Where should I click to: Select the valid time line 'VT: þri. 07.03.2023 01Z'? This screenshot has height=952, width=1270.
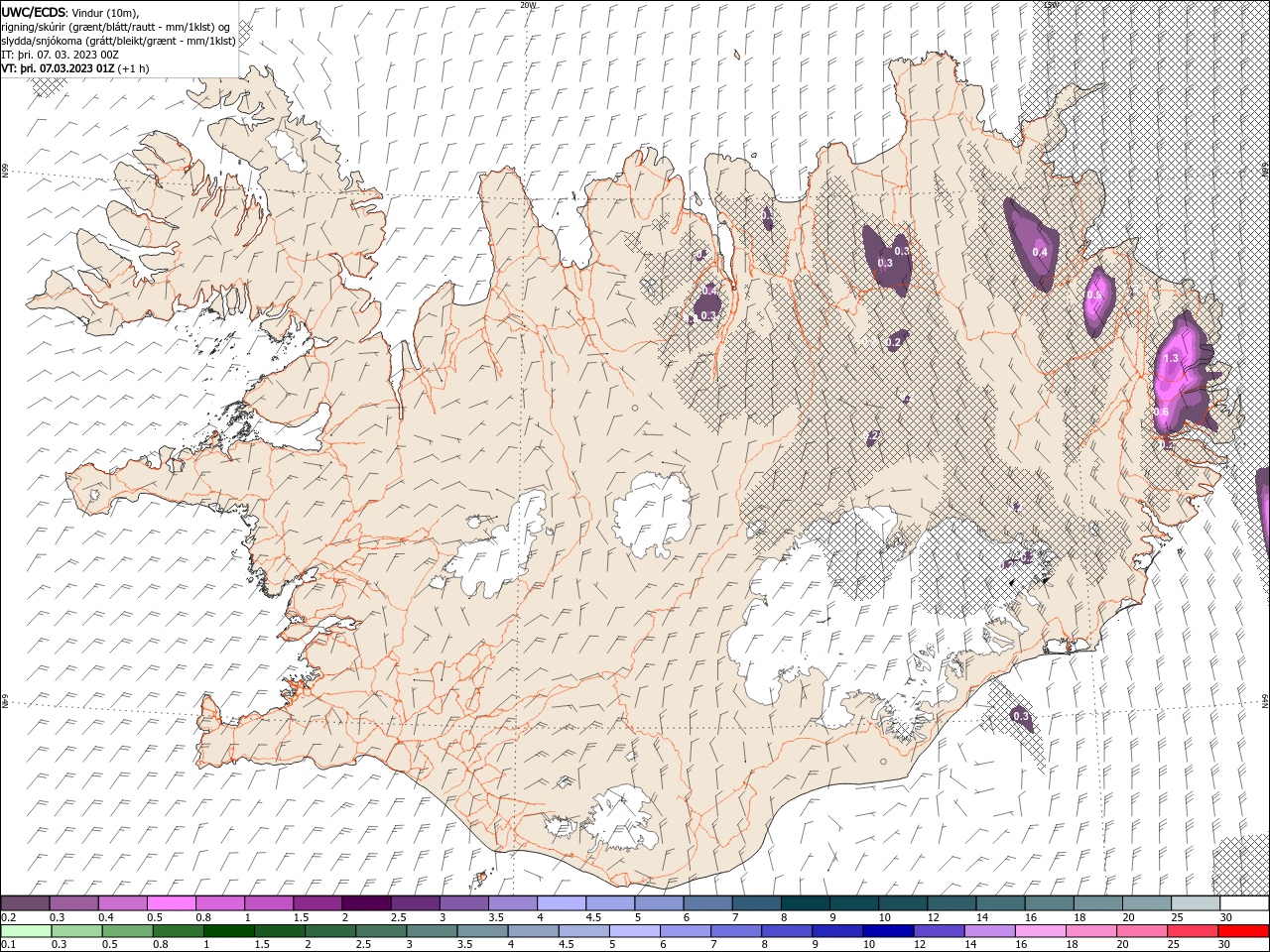[x=58, y=68]
